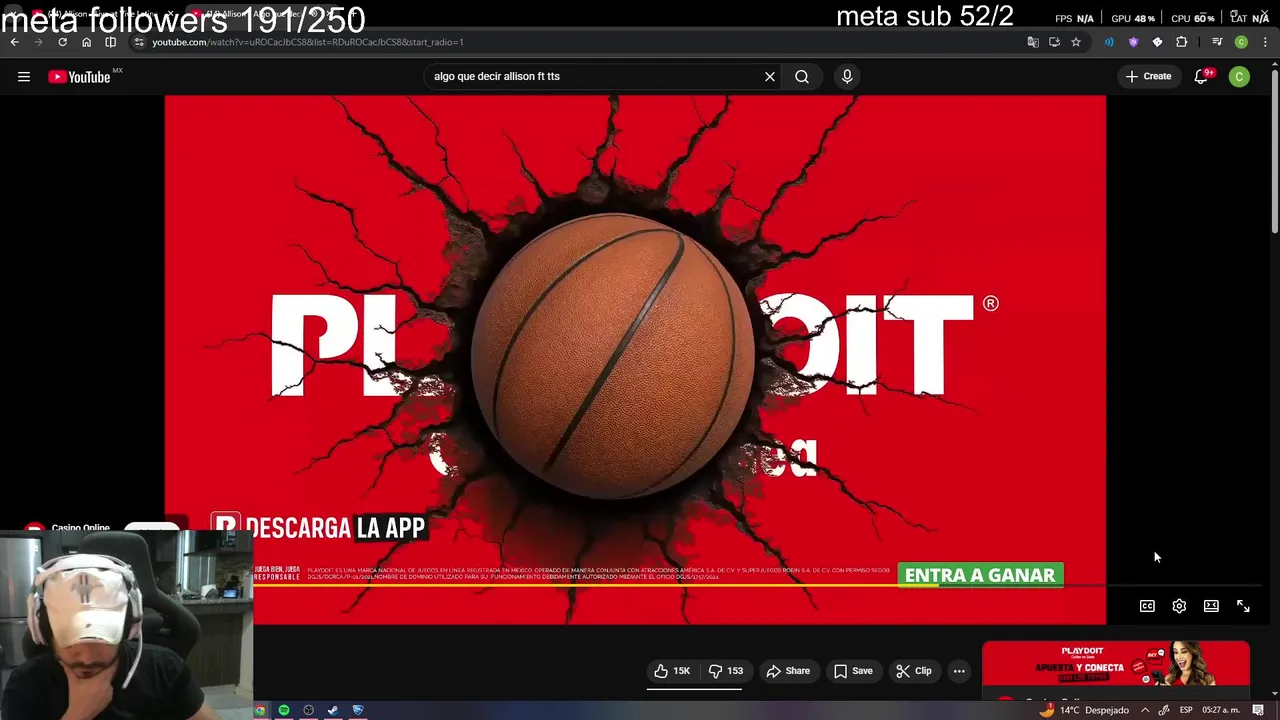Viewport: 1280px width, 720px height.
Task: Submit search with the magnifier button
Action: [802, 76]
